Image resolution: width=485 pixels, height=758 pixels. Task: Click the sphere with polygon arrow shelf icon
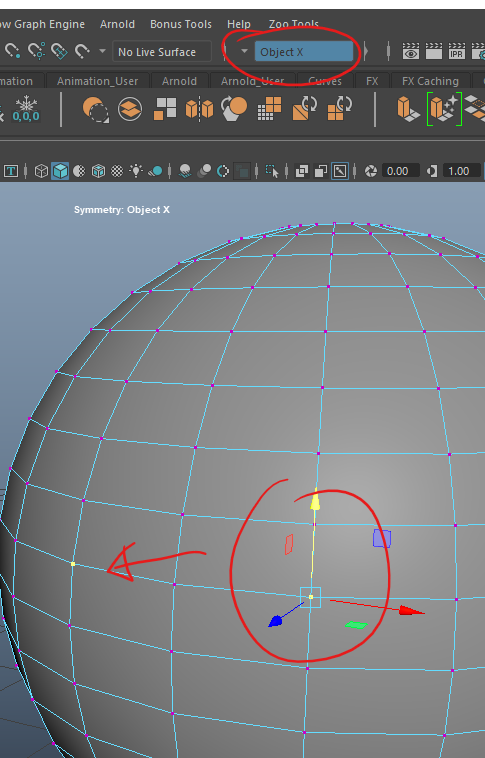click(234, 109)
